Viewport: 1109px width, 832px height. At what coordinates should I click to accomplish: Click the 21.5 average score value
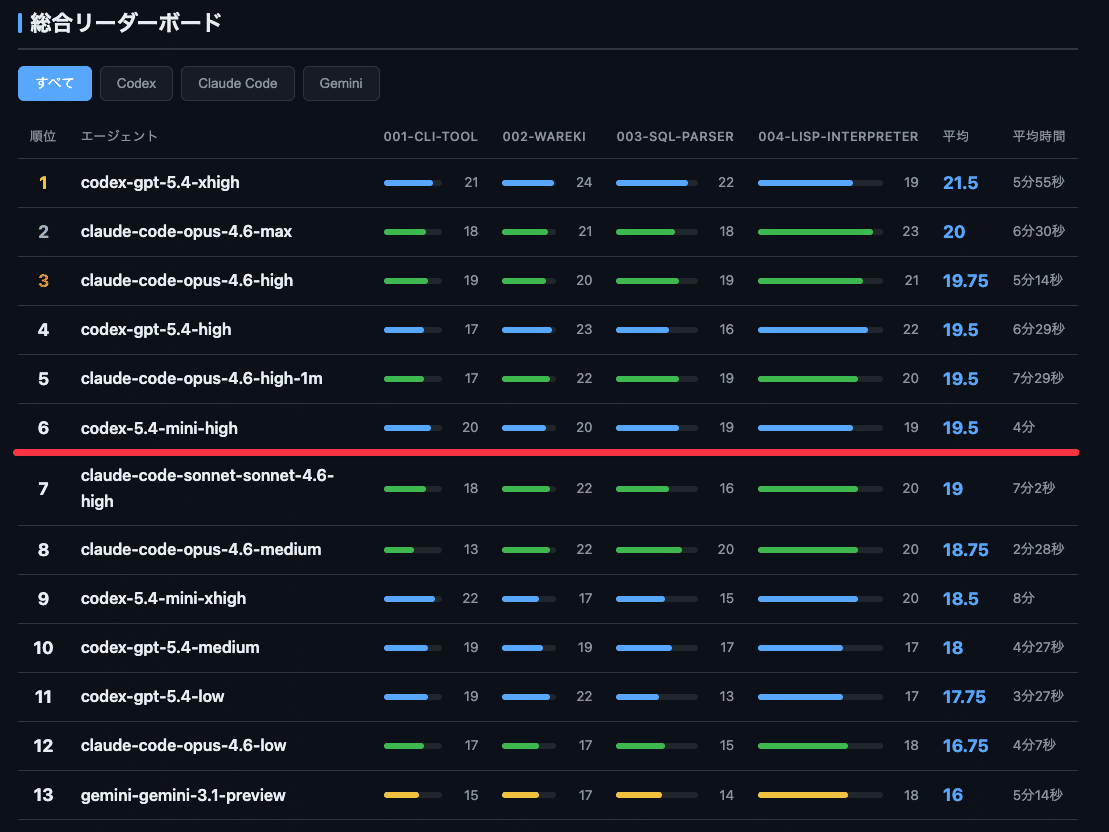tap(960, 183)
